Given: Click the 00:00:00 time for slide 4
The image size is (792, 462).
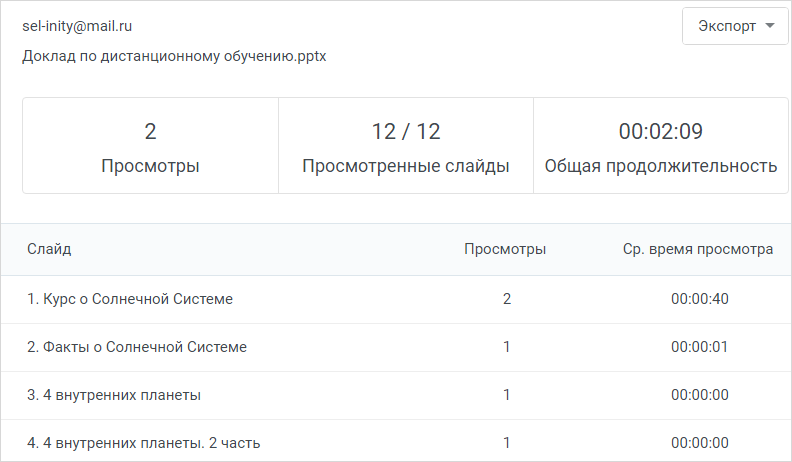Looking at the screenshot, I should tap(700, 443).
